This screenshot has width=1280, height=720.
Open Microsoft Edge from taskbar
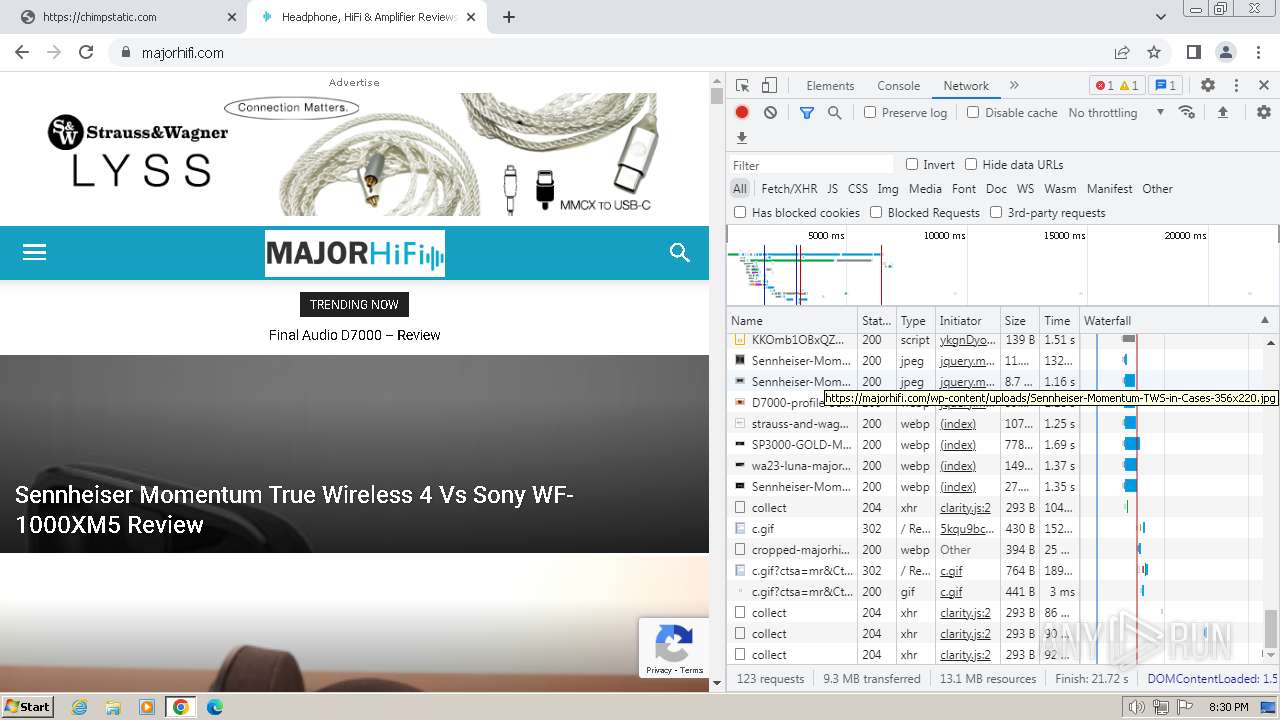pyautogui.click(x=214, y=707)
